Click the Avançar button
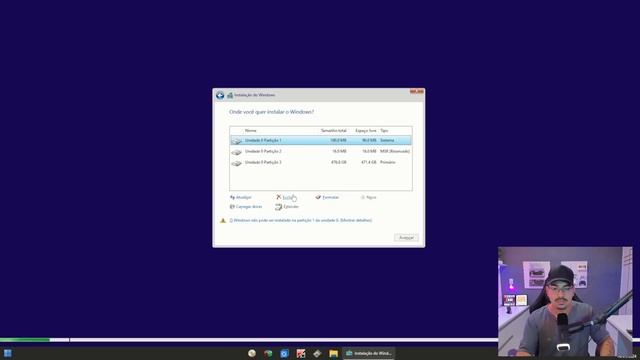Image resolution: width=640 pixels, height=360 pixels. pos(406,238)
